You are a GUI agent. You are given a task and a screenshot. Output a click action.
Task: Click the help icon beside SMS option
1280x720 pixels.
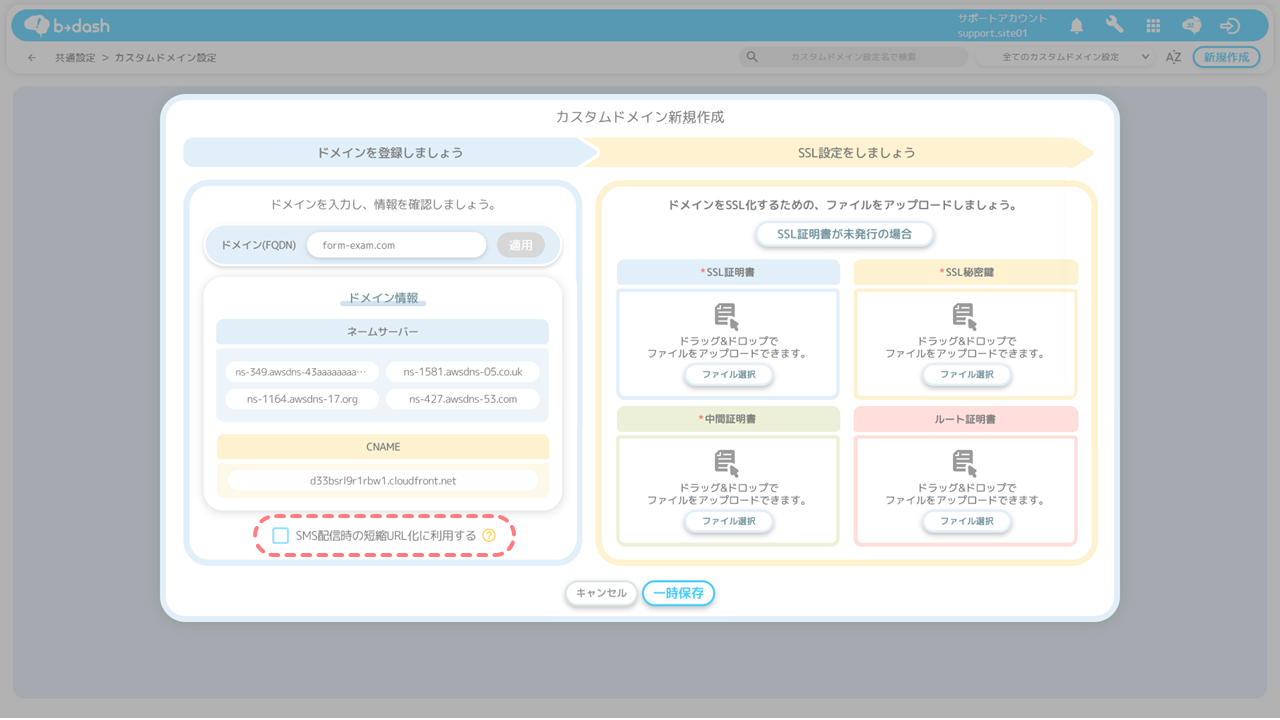click(489, 536)
